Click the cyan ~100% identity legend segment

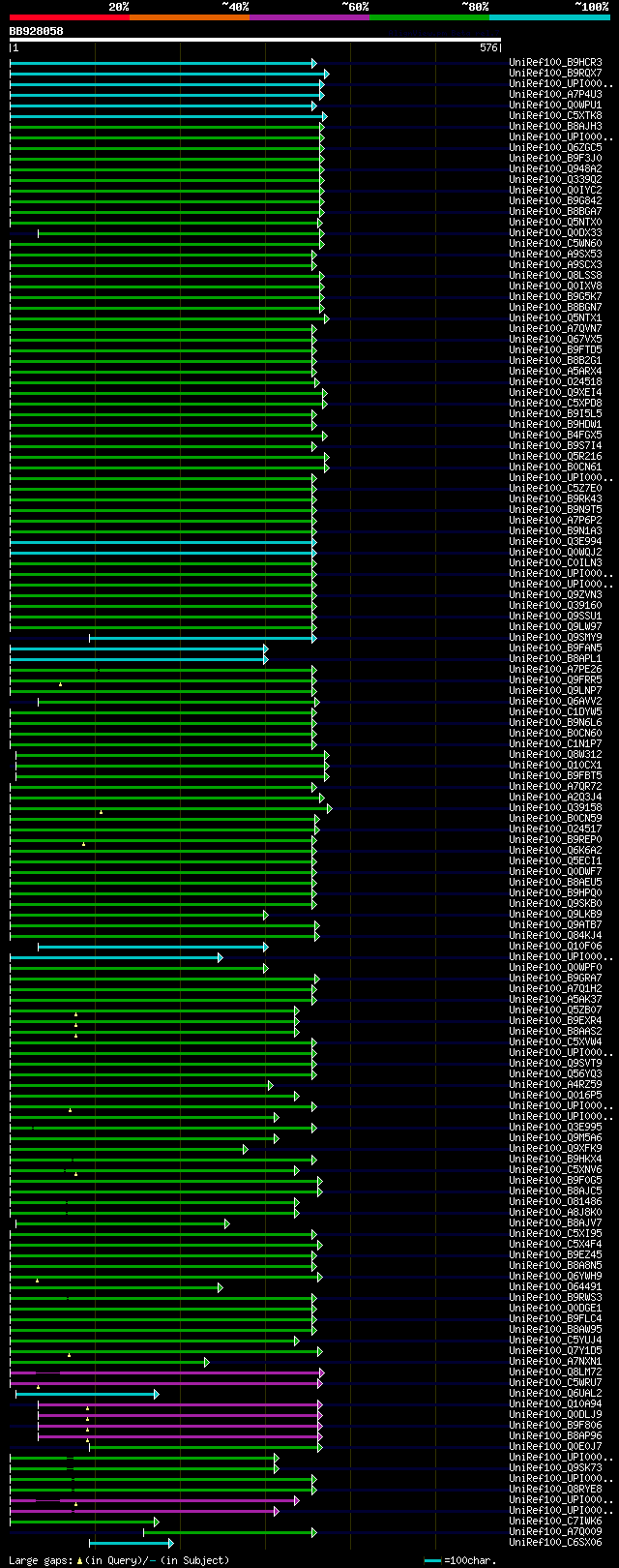(x=549, y=17)
